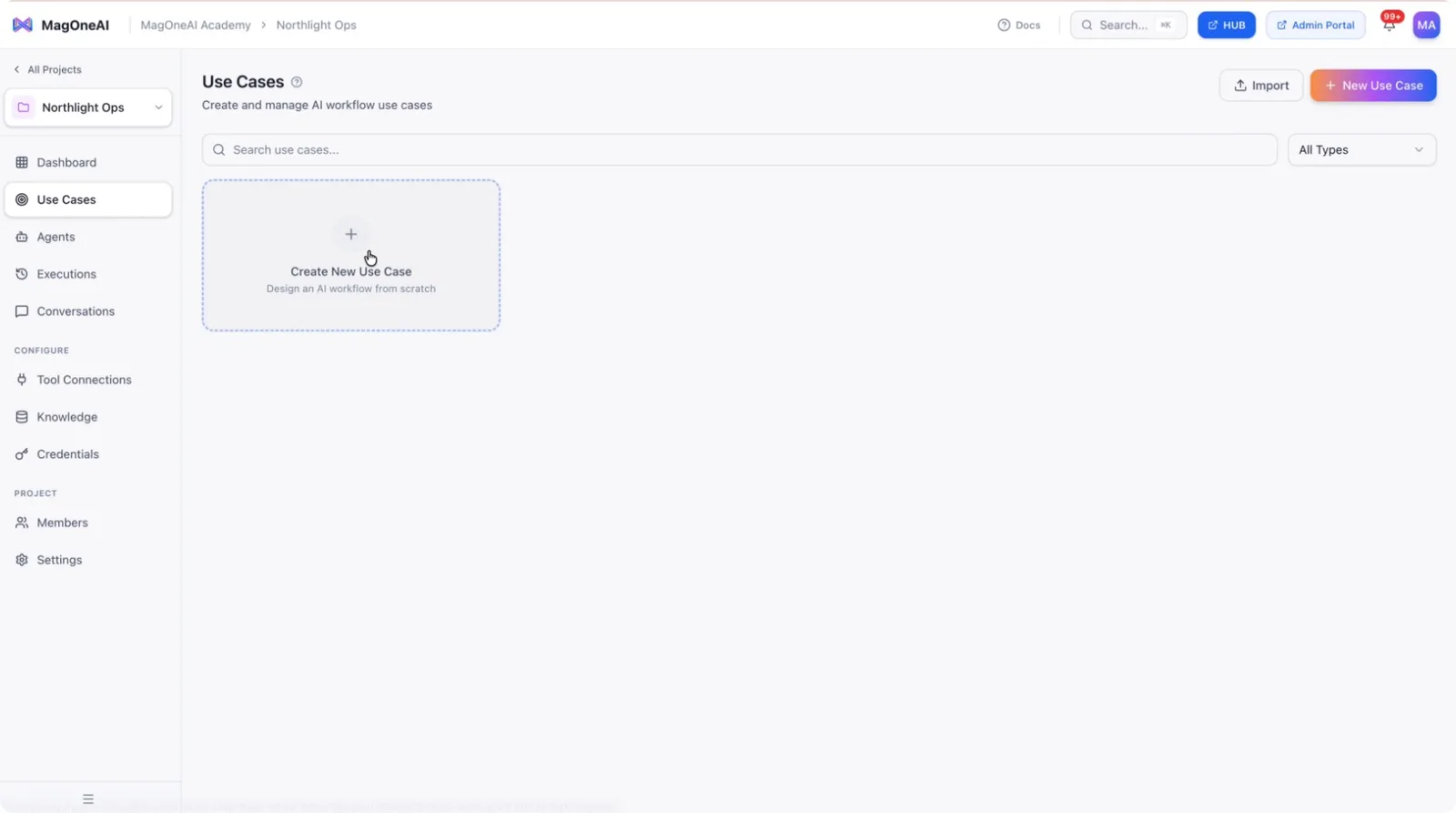Click the Executions history icon in sidebar
This screenshot has height=813, width=1456.
point(22,274)
